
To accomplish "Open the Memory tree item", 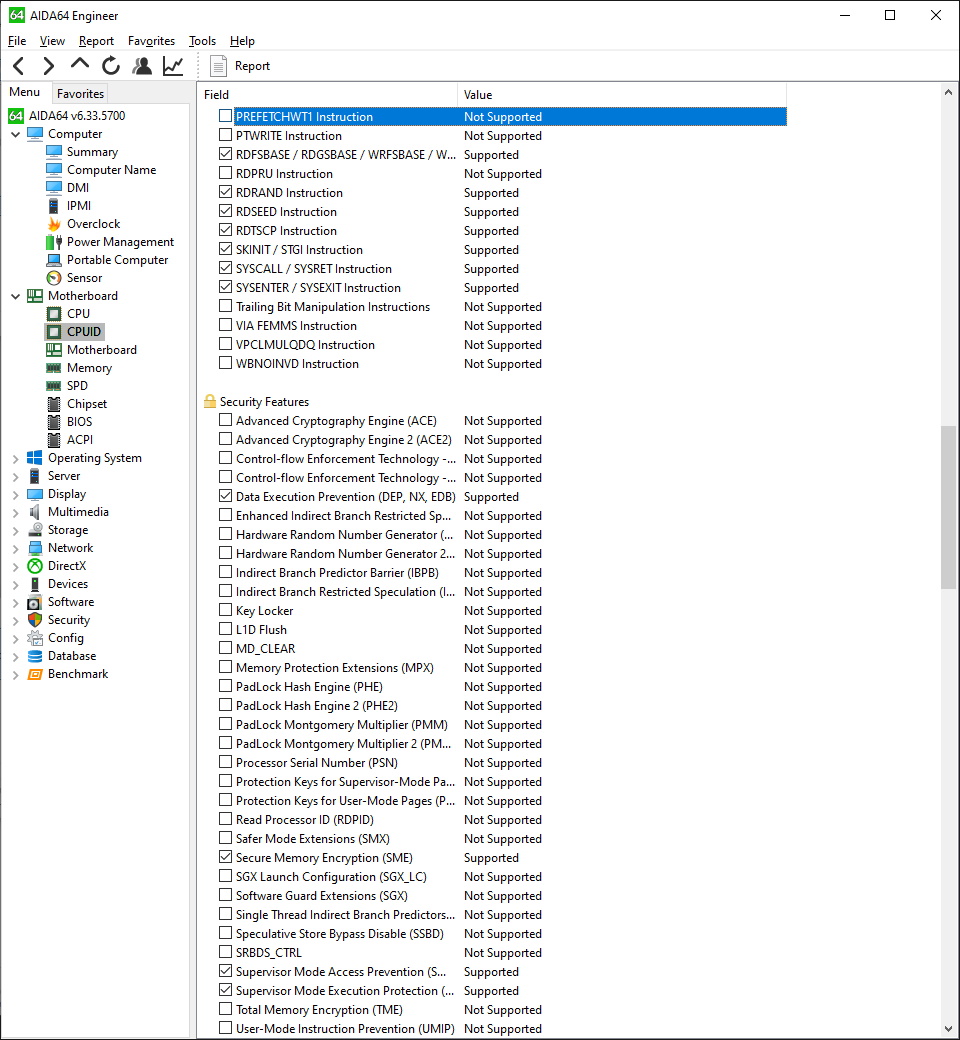I will tap(90, 367).
